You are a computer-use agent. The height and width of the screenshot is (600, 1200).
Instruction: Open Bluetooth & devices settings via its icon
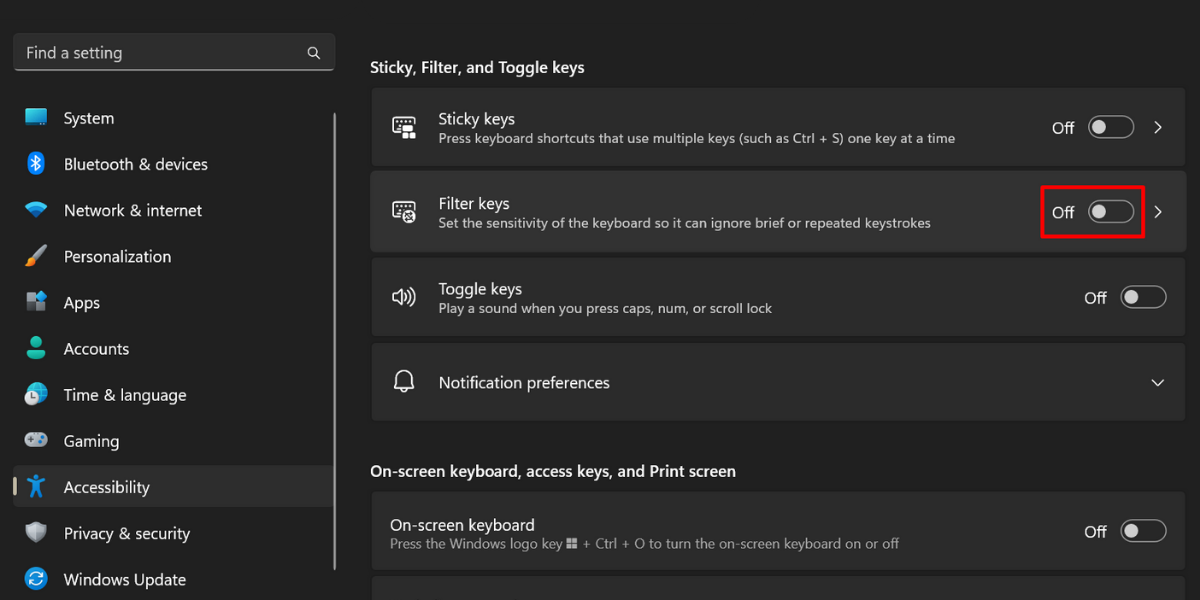34,163
